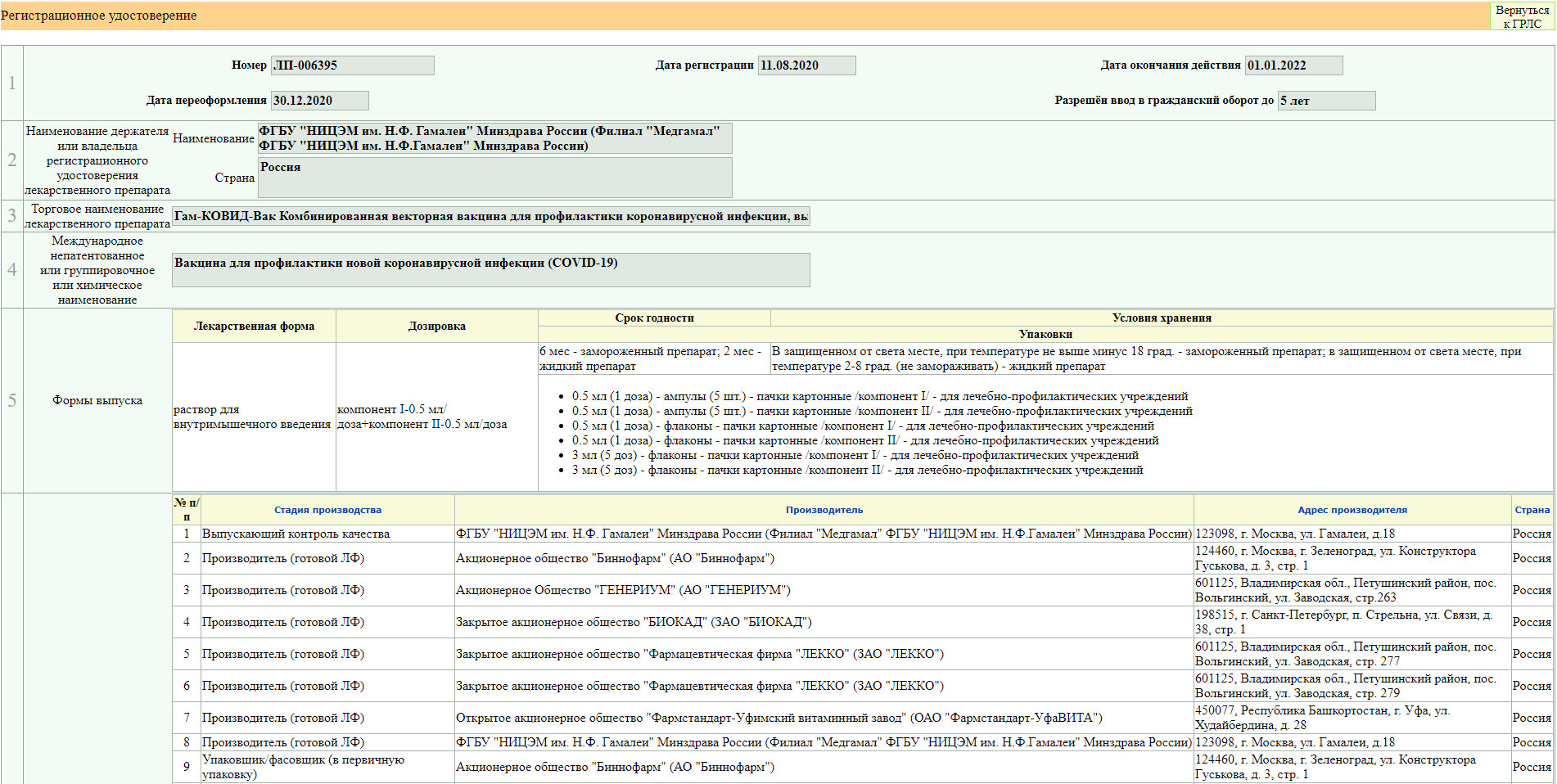
Task: Click Дозировка column header
Action: [437, 326]
